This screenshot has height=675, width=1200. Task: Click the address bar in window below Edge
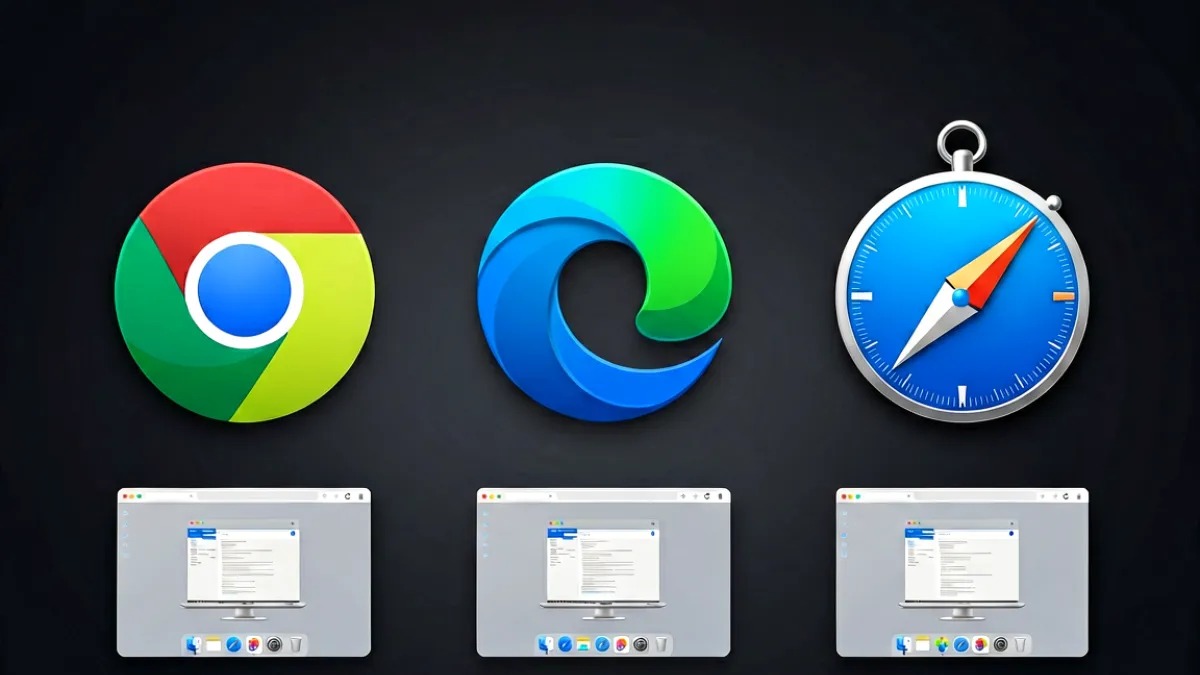pyautogui.click(x=617, y=496)
